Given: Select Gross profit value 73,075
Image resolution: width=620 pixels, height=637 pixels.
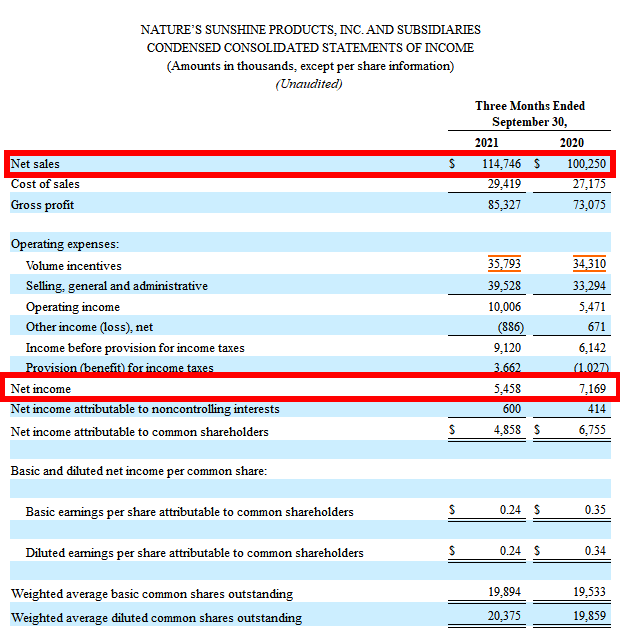Looking at the screenshot, I should [589, 205].
